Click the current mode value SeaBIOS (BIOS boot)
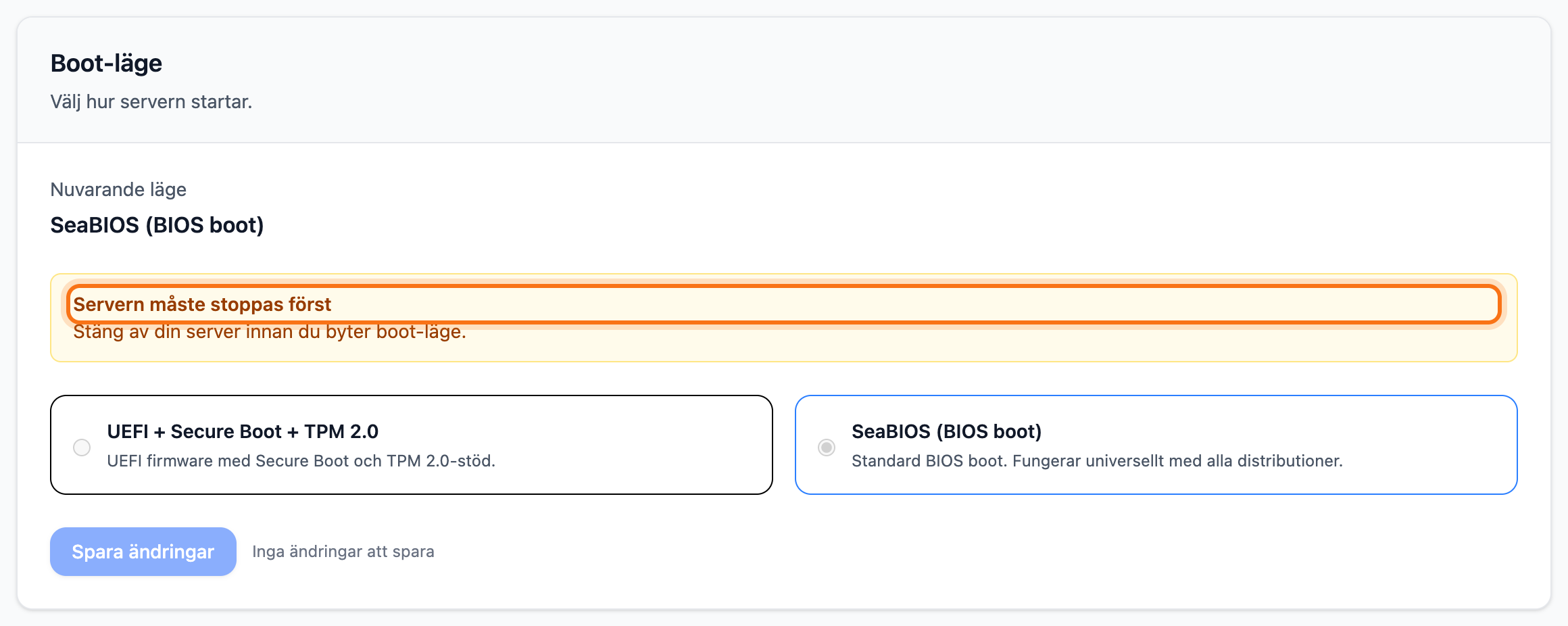Screen dimensions: 1568x626 pos(157,225)
